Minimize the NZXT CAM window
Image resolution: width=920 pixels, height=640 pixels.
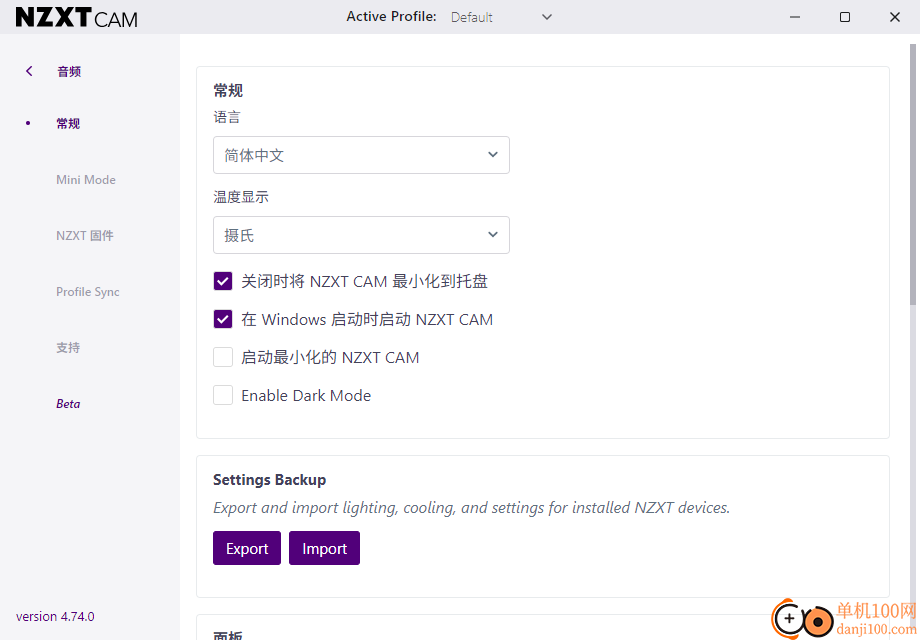click(795, 17)
